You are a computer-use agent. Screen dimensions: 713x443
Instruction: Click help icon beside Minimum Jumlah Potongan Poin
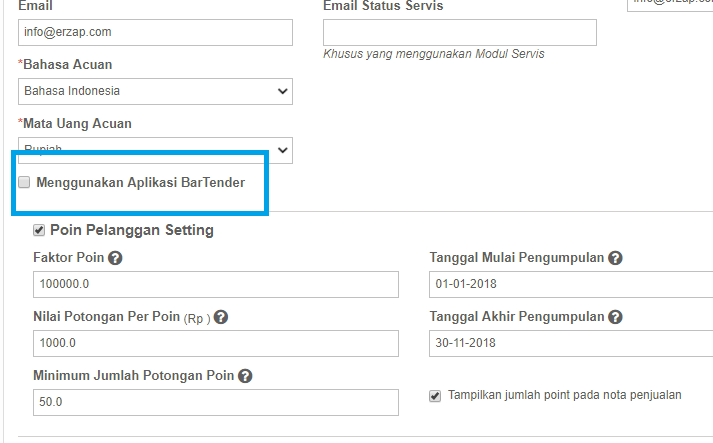click(245, 376)
